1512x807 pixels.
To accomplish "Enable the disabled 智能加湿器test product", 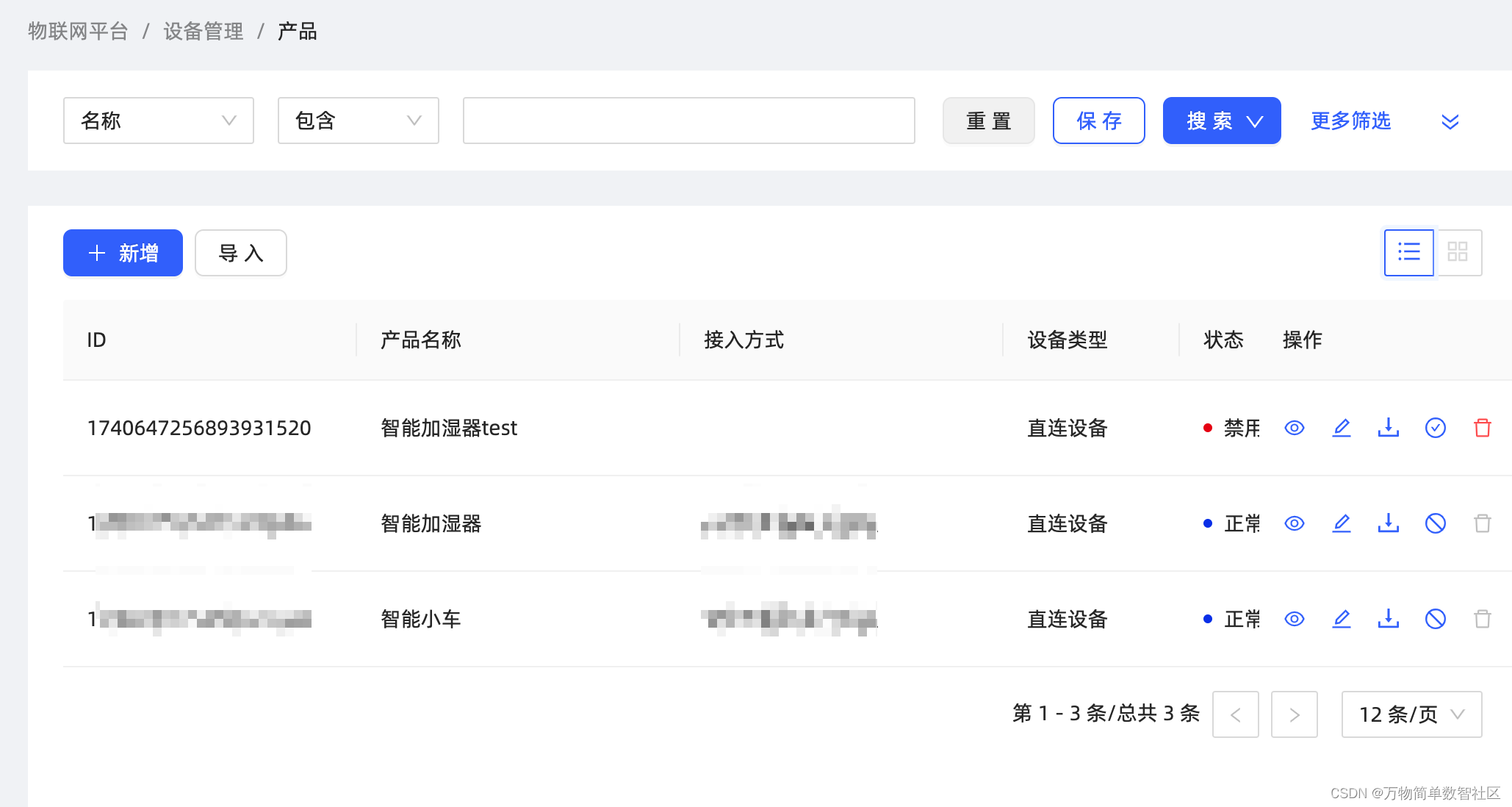I will [1435, 428].
